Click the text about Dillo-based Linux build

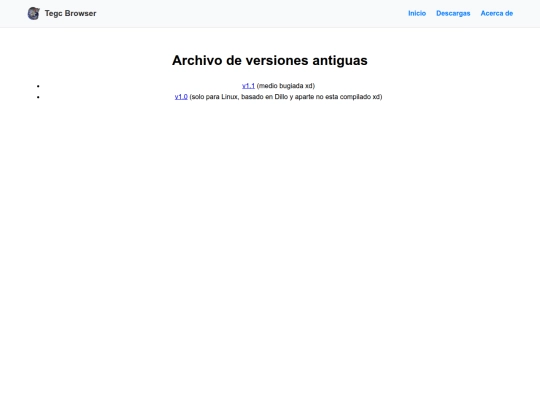(x=286, y=97)
